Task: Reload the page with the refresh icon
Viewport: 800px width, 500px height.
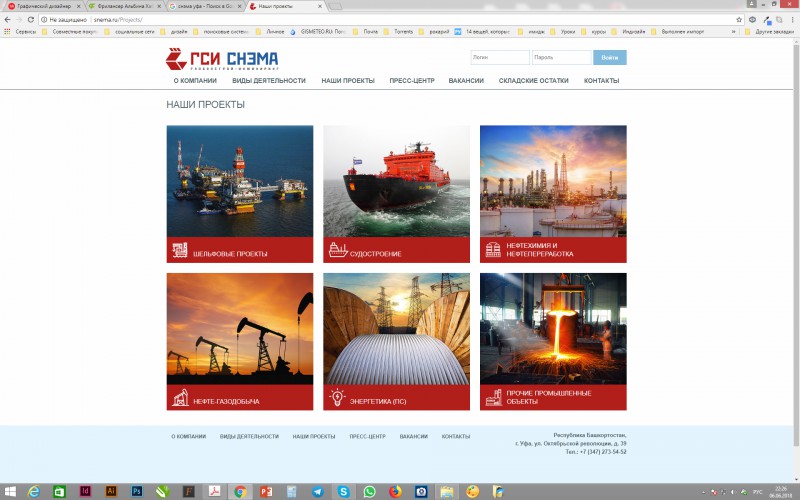Action: click(31, 19)
